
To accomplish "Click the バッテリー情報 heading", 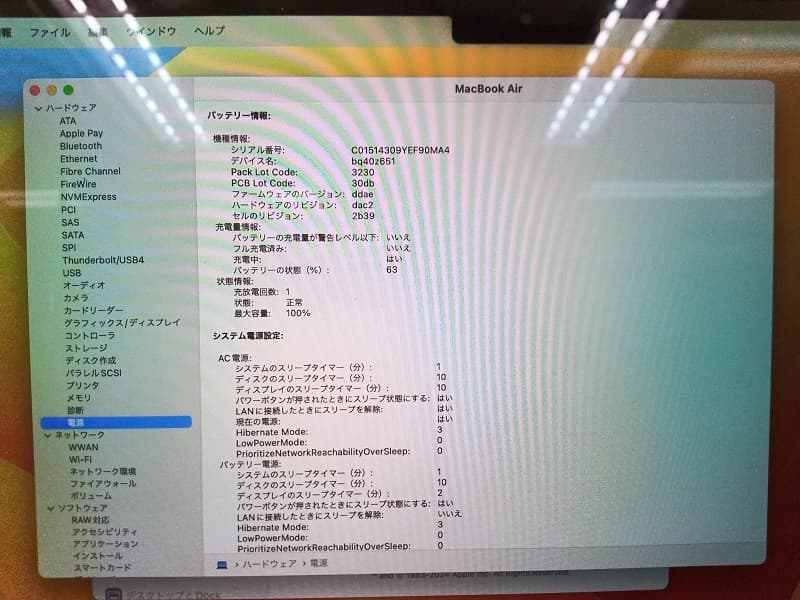I will [239, 116].
